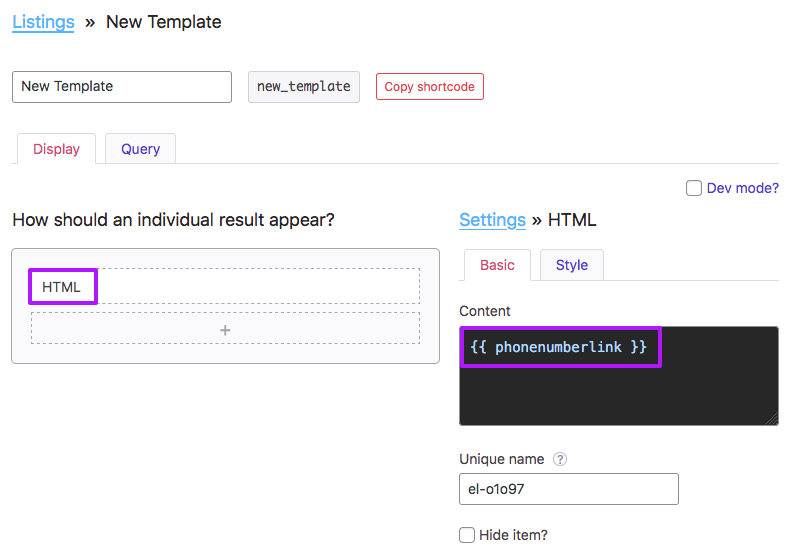Image resolution: width=790 pixels, height=560 pixels.
Task: Open the Style tab
Action: click(571, 265)
